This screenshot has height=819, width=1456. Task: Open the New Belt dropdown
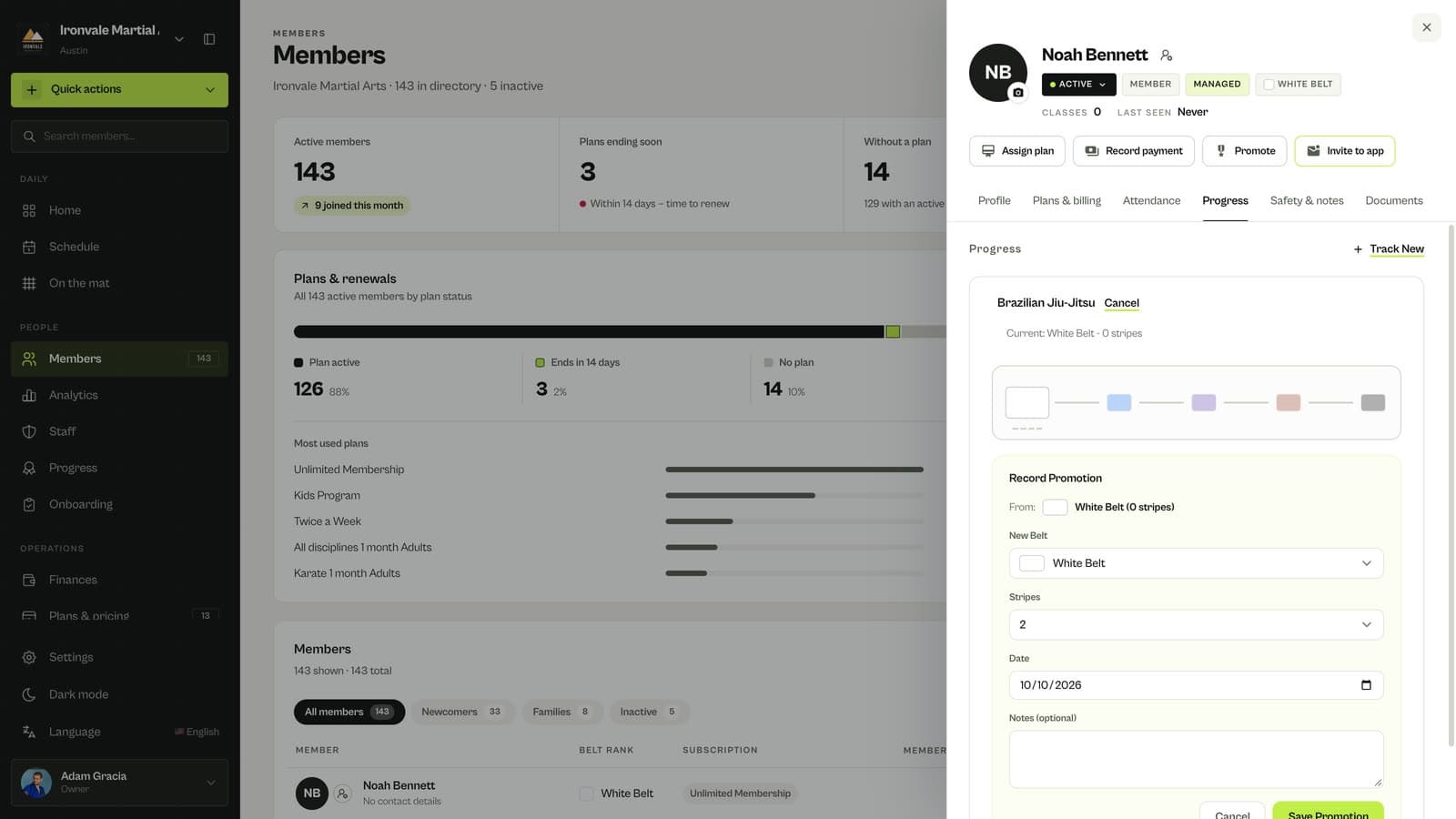click(1196, 563)
